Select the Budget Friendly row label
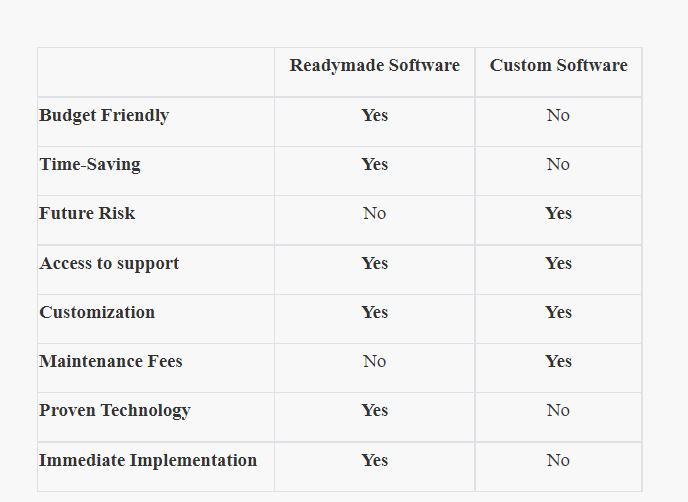The image size is (688, 502). [104, 115]
